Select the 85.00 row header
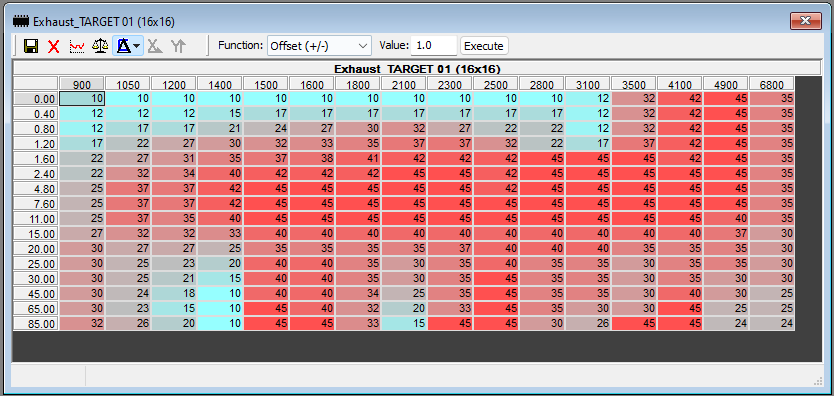Image resolution: width=834 pixels, height=396 pixels. [x=36, y=323]
